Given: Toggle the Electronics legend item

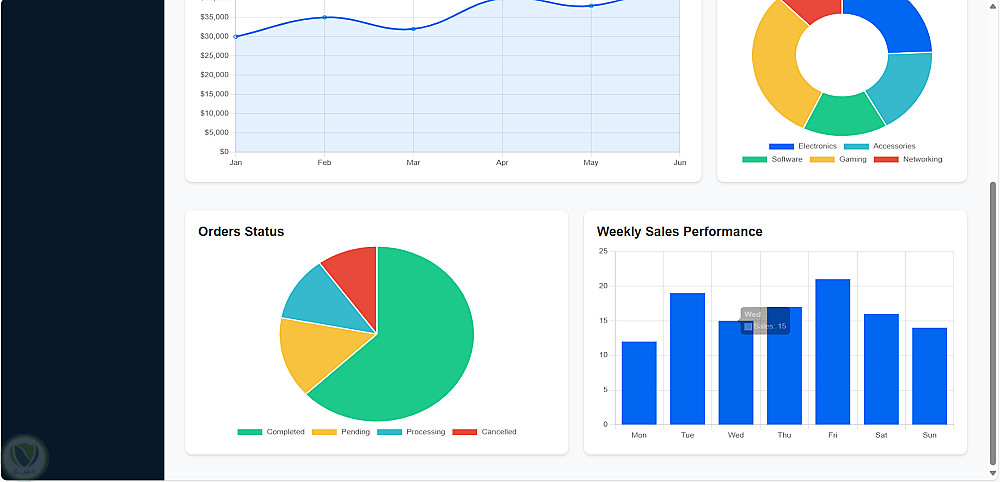Looking at the screenshot, I should [802, 147].
